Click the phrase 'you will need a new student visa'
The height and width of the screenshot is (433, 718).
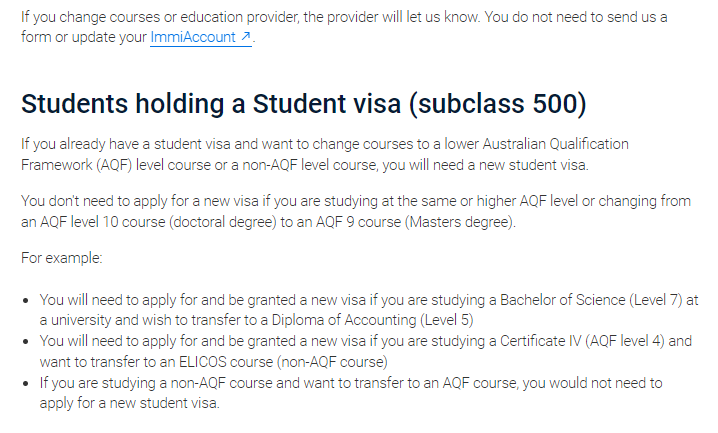[484, 165]
